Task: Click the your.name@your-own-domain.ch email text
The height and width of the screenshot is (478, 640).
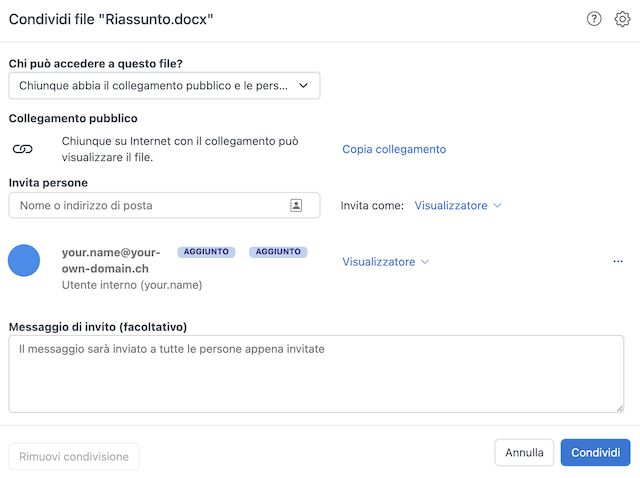Action: [x=111, y=260]
